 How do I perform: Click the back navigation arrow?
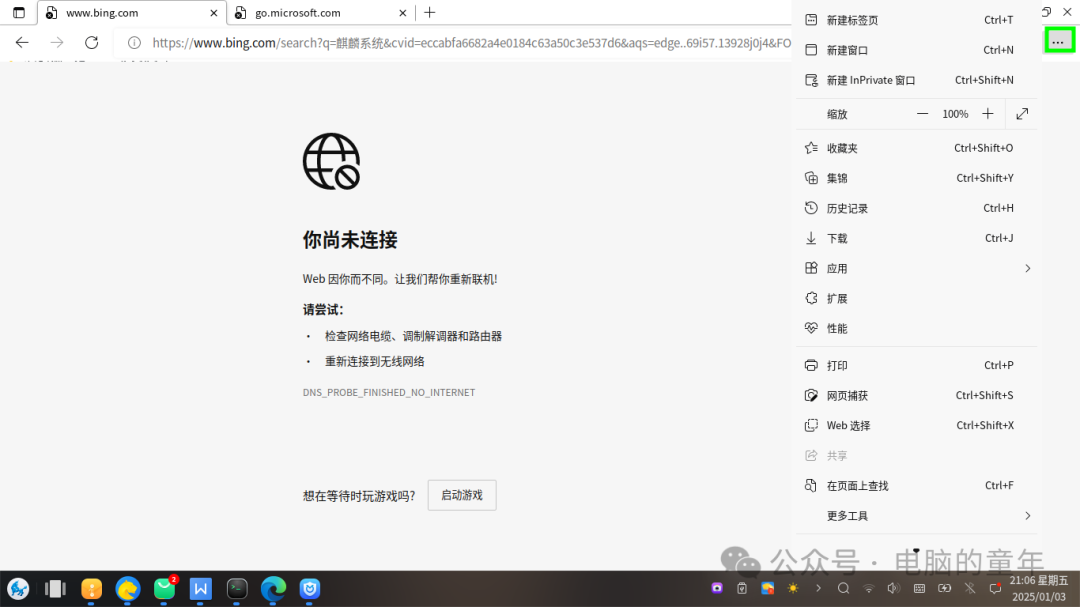click(21, 43)
